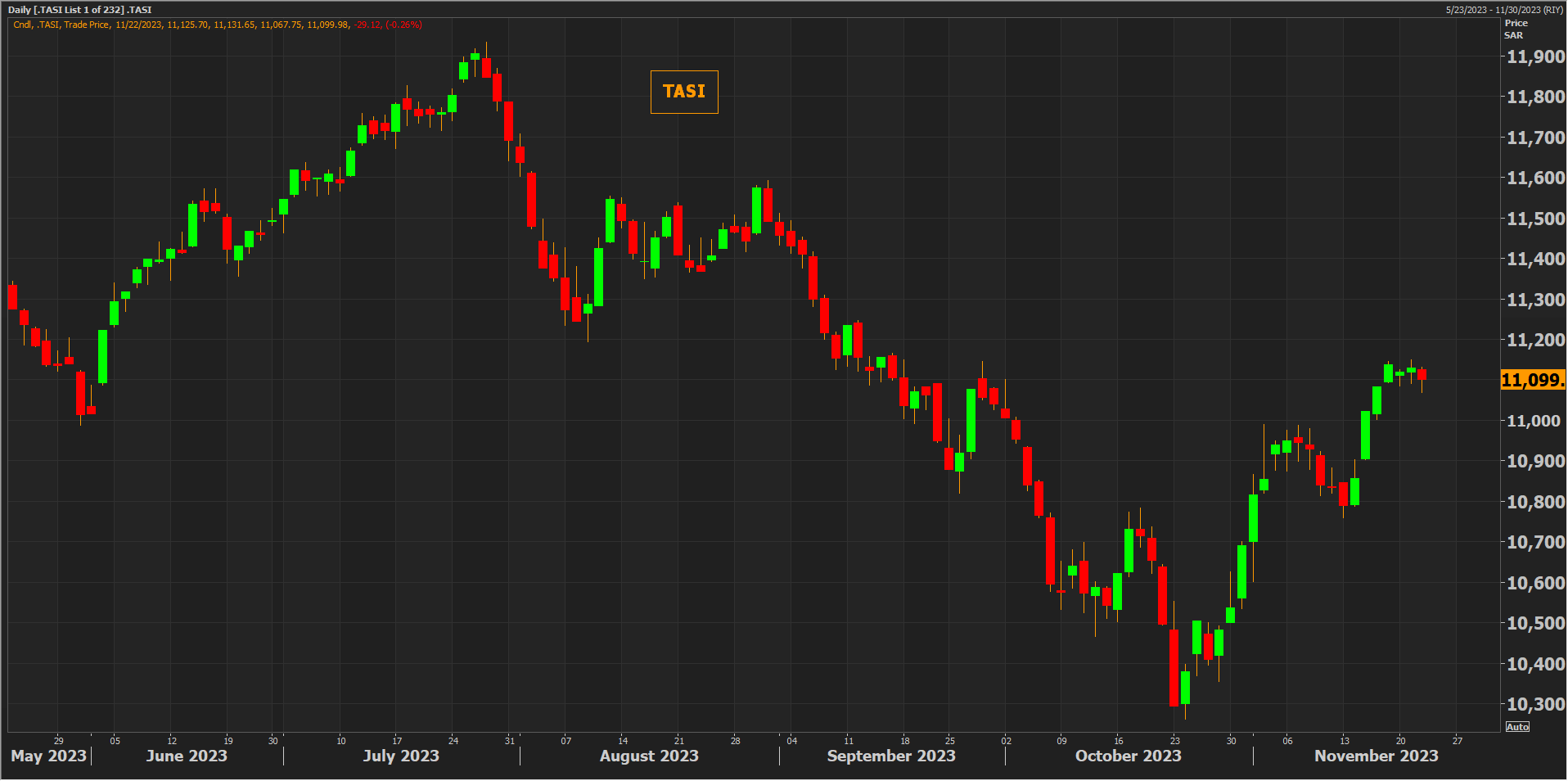Click the 10,300 price axis label
The height and width of the screenshot is (781, 1568).
click(x=1535, y=704)
